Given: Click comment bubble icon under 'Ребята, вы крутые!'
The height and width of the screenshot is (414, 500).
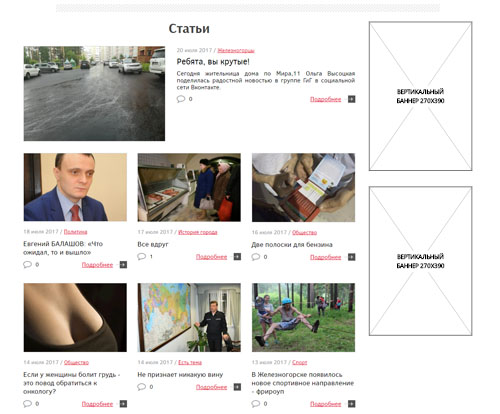Looking at the screenshot, I should click(x=181, y=99).
